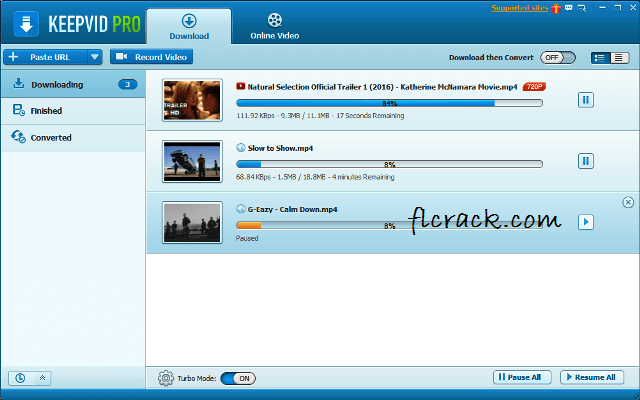Click the Converted section icon
This screenshot has width=640, height=400.
coord(18,137)
